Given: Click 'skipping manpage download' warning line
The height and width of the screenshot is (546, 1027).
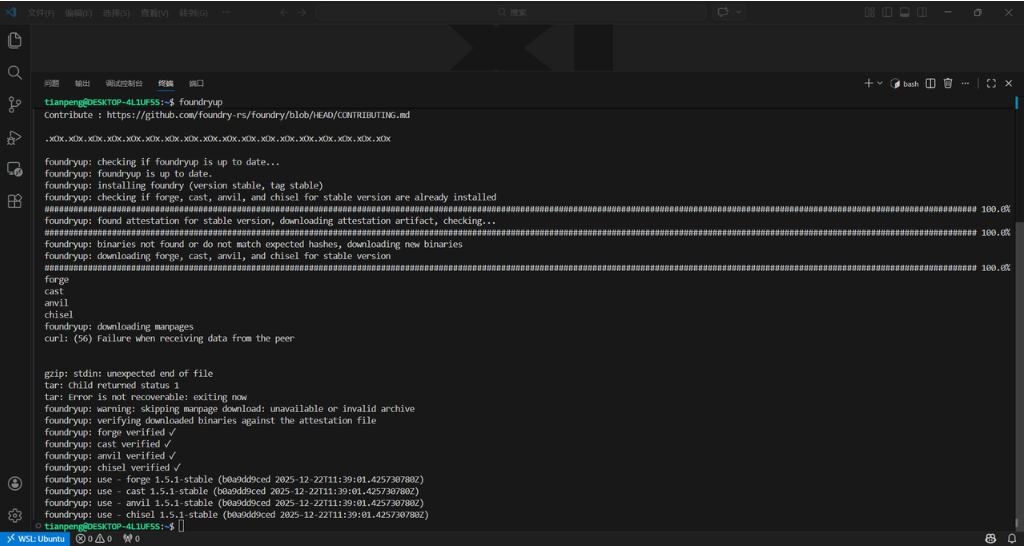Looking at the screenshot, I should [230, 409].
